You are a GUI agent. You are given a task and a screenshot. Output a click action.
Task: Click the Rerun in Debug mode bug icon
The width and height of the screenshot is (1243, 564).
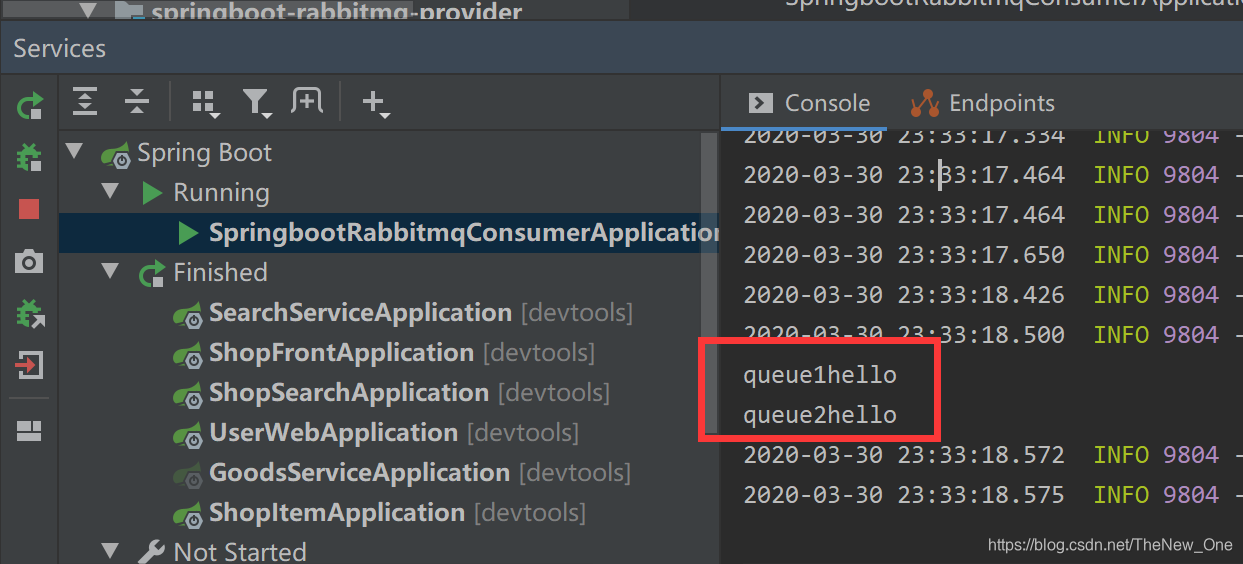tap(29, 157)
